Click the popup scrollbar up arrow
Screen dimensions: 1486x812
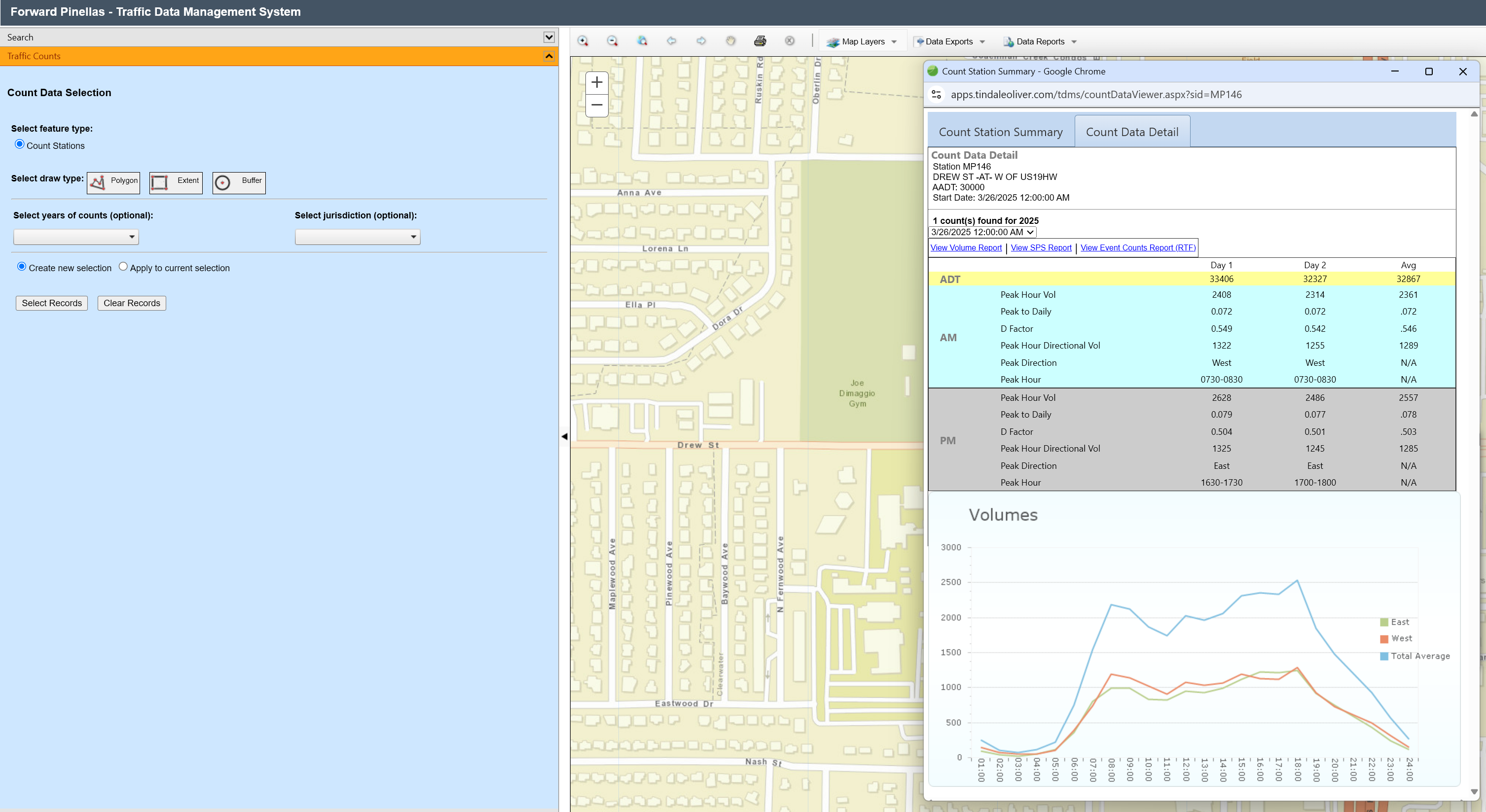pos(1475,114)
